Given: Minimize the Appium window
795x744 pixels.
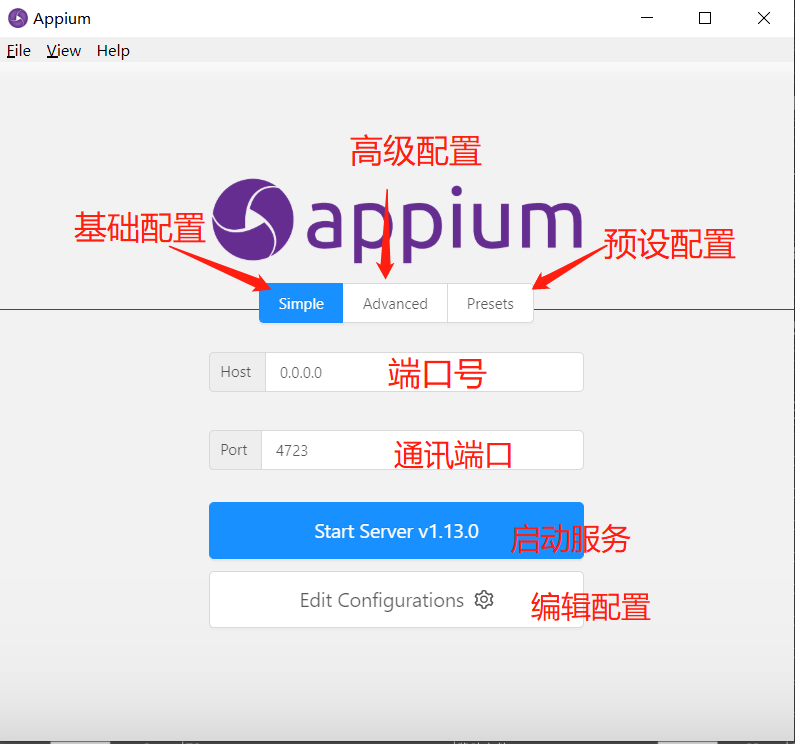Looking at the screenshot, I should [647, 18].
